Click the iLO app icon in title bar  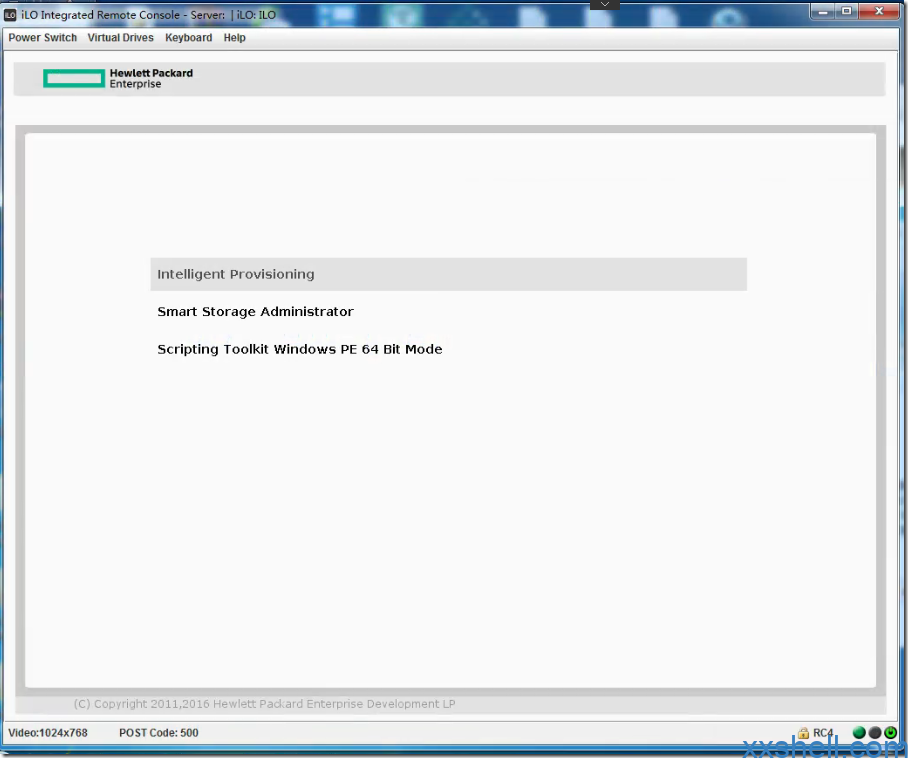(10, 15)
